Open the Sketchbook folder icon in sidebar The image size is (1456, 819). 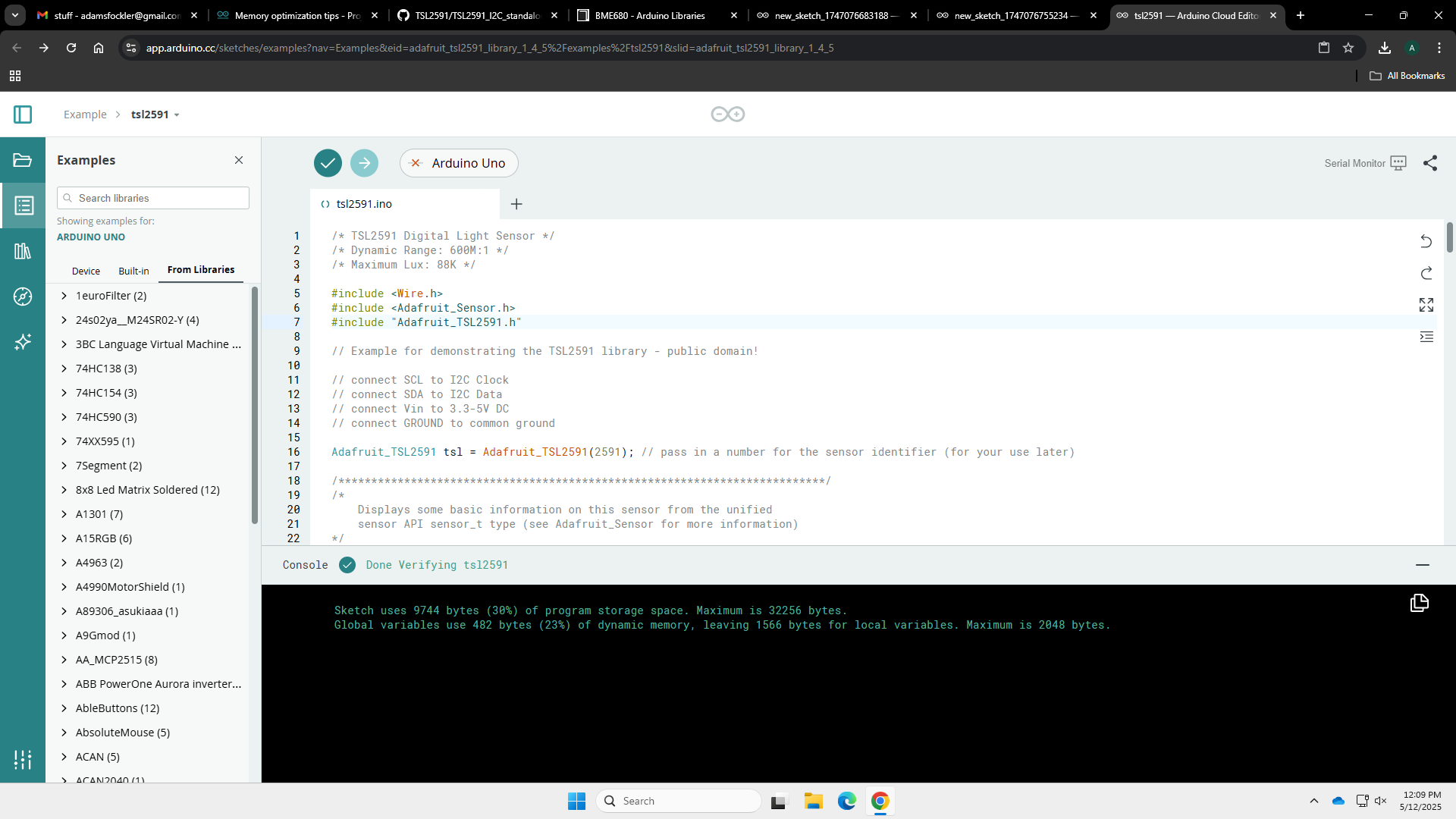coord(23,160)
